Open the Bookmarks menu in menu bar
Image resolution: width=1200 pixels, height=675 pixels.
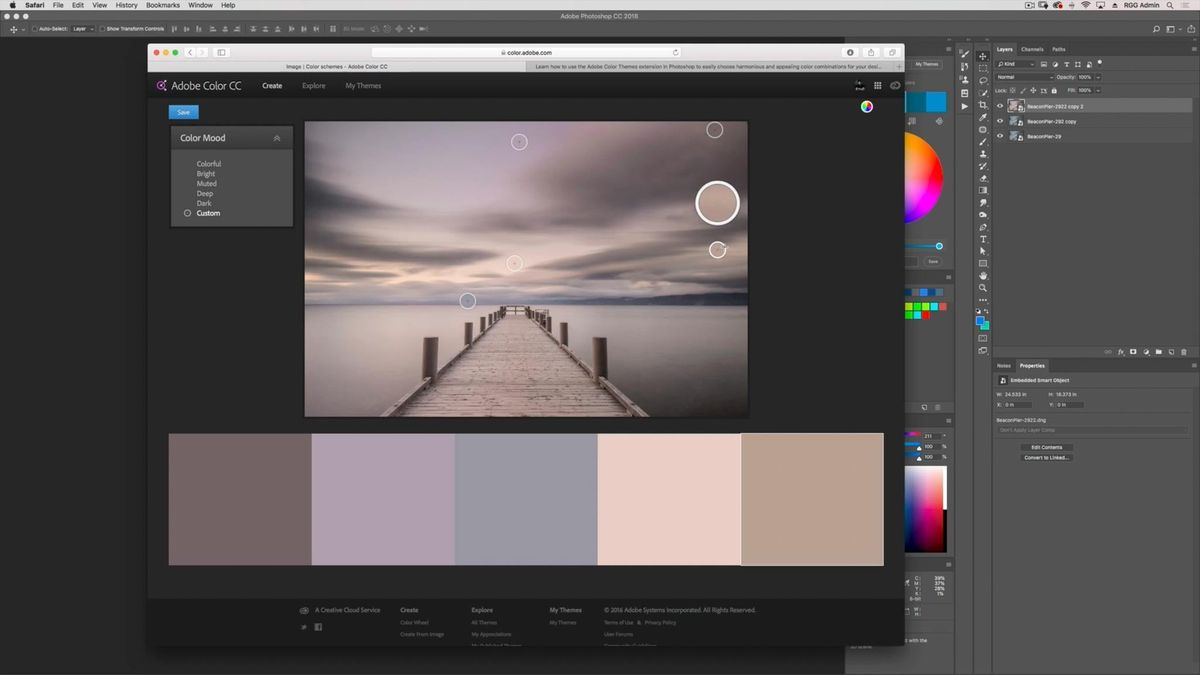pyautogui.click(x=162, y=5)
